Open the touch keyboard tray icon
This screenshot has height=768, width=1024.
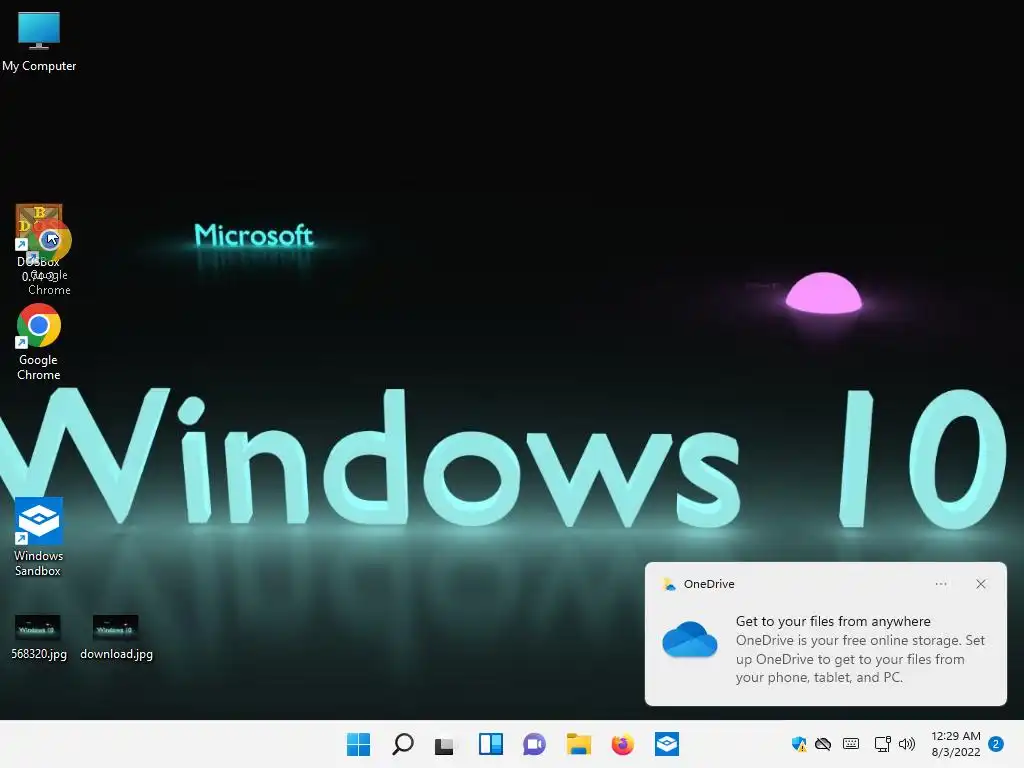[851, 744]
